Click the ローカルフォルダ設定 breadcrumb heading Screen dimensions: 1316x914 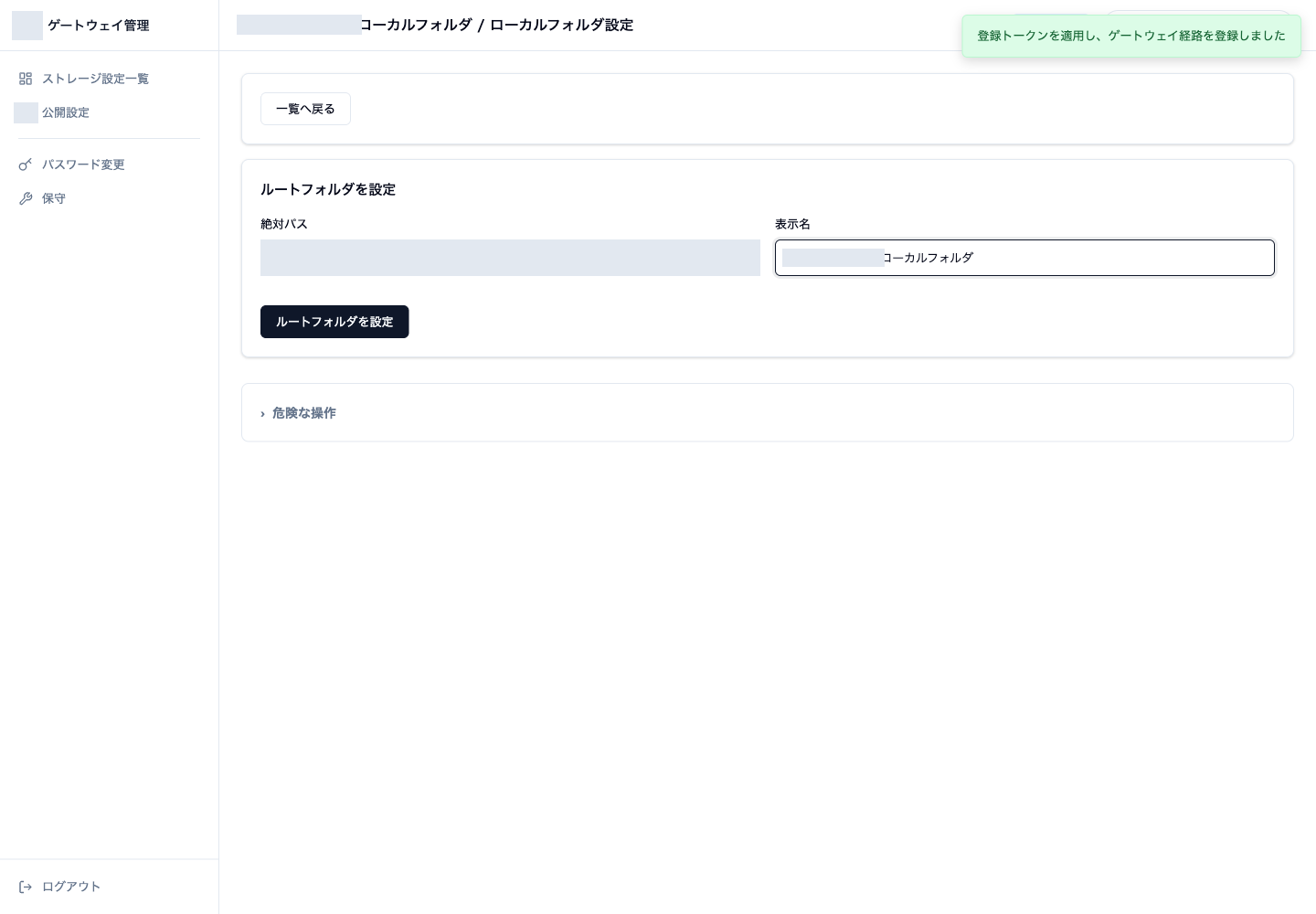click(561, 25)
